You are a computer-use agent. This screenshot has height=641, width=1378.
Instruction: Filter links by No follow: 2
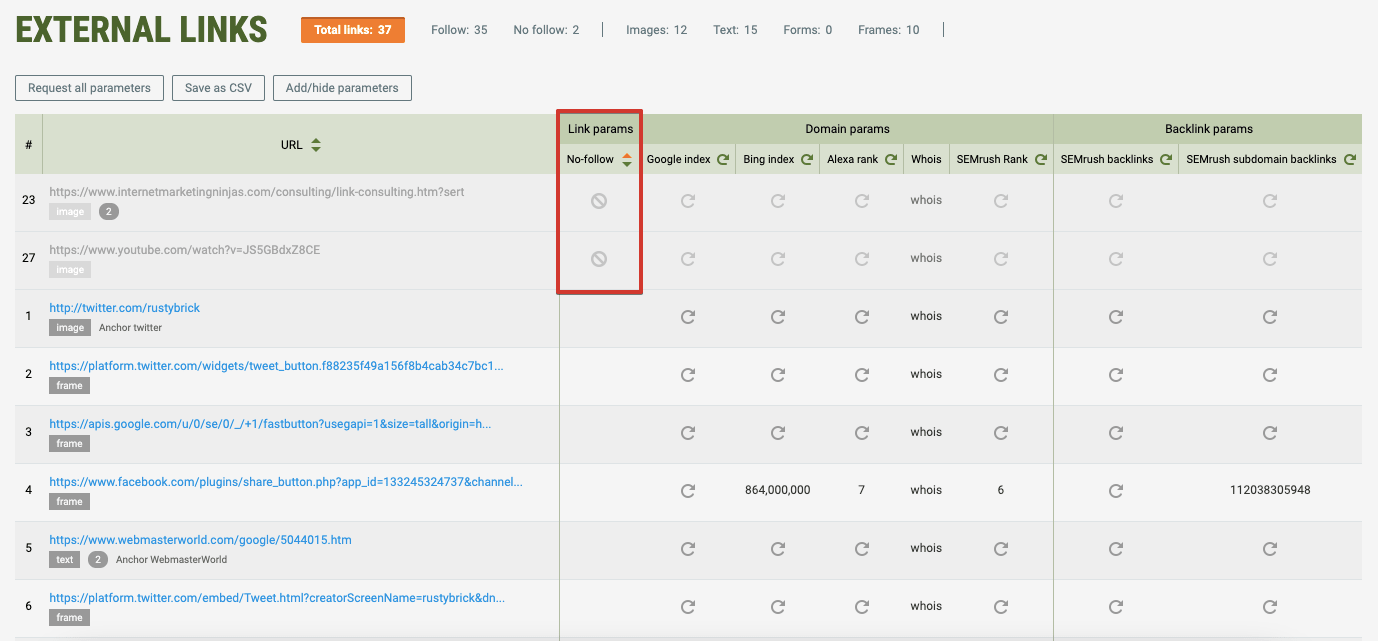546,30
